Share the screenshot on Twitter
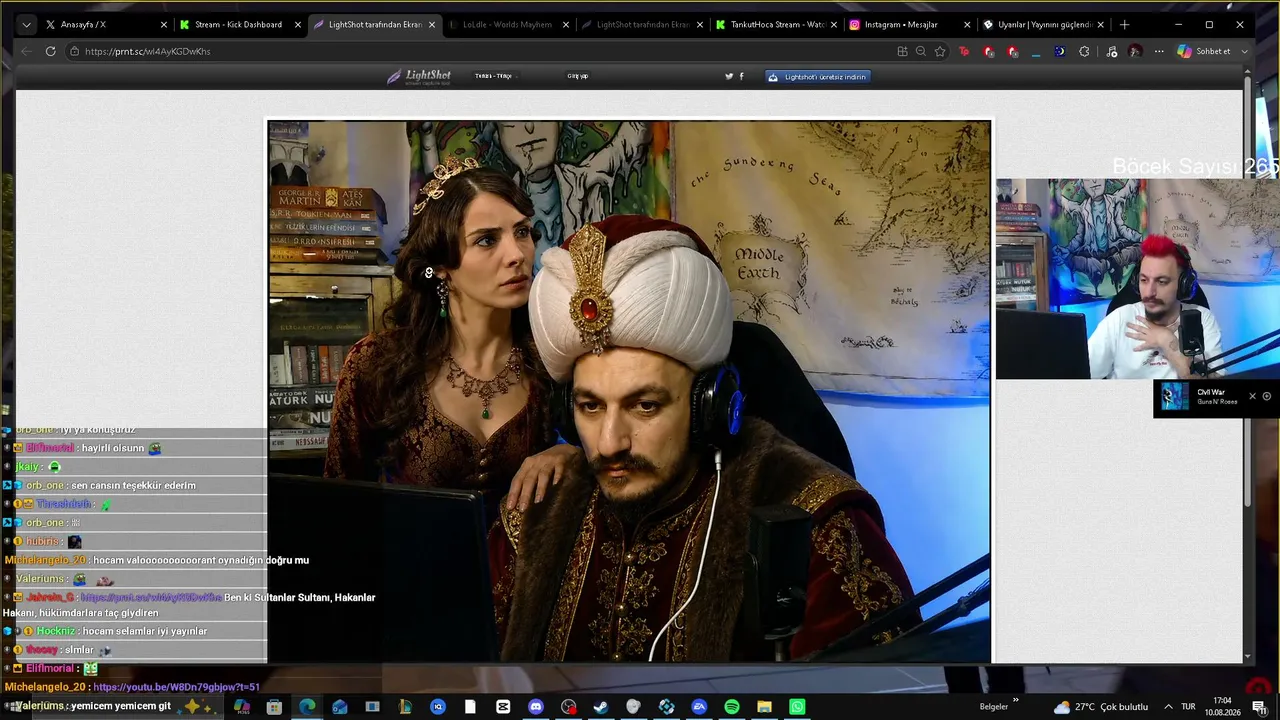 (729, 76)
